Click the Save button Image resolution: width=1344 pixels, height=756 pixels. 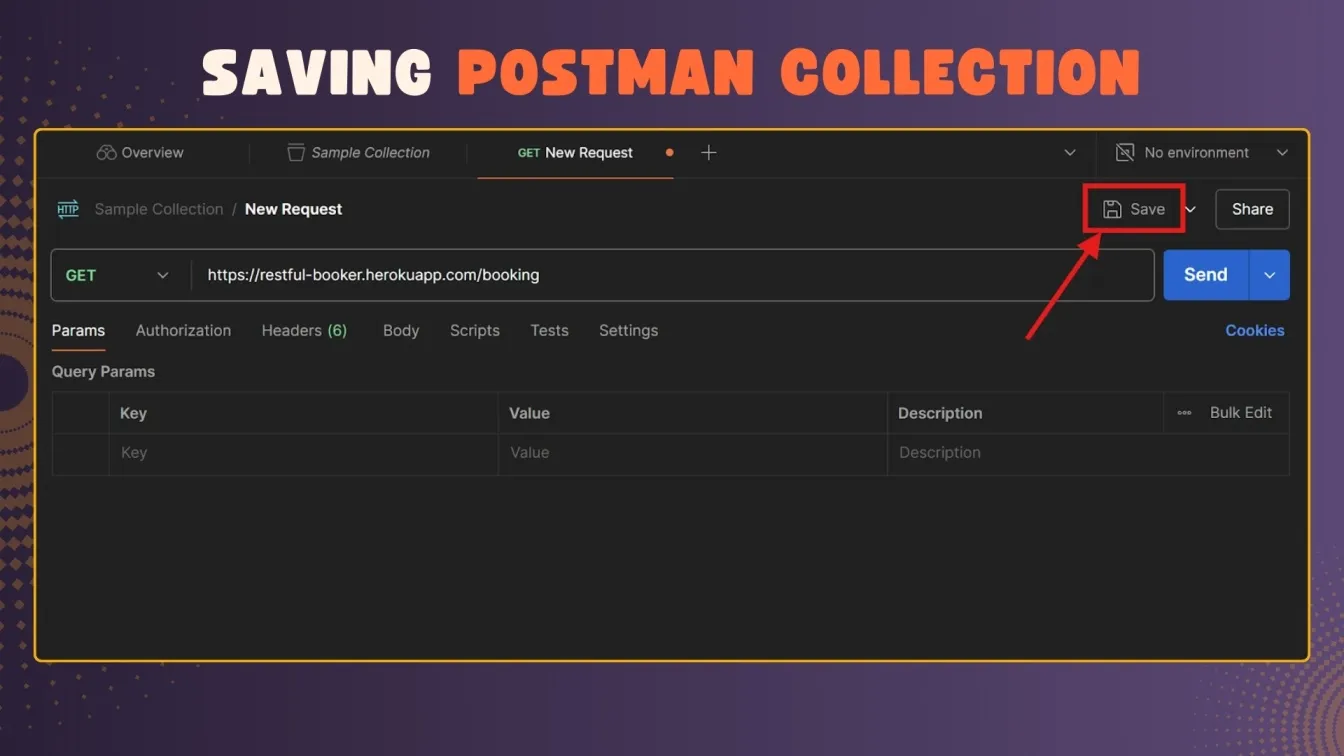pyautogui.click(x=1134, y=209)
